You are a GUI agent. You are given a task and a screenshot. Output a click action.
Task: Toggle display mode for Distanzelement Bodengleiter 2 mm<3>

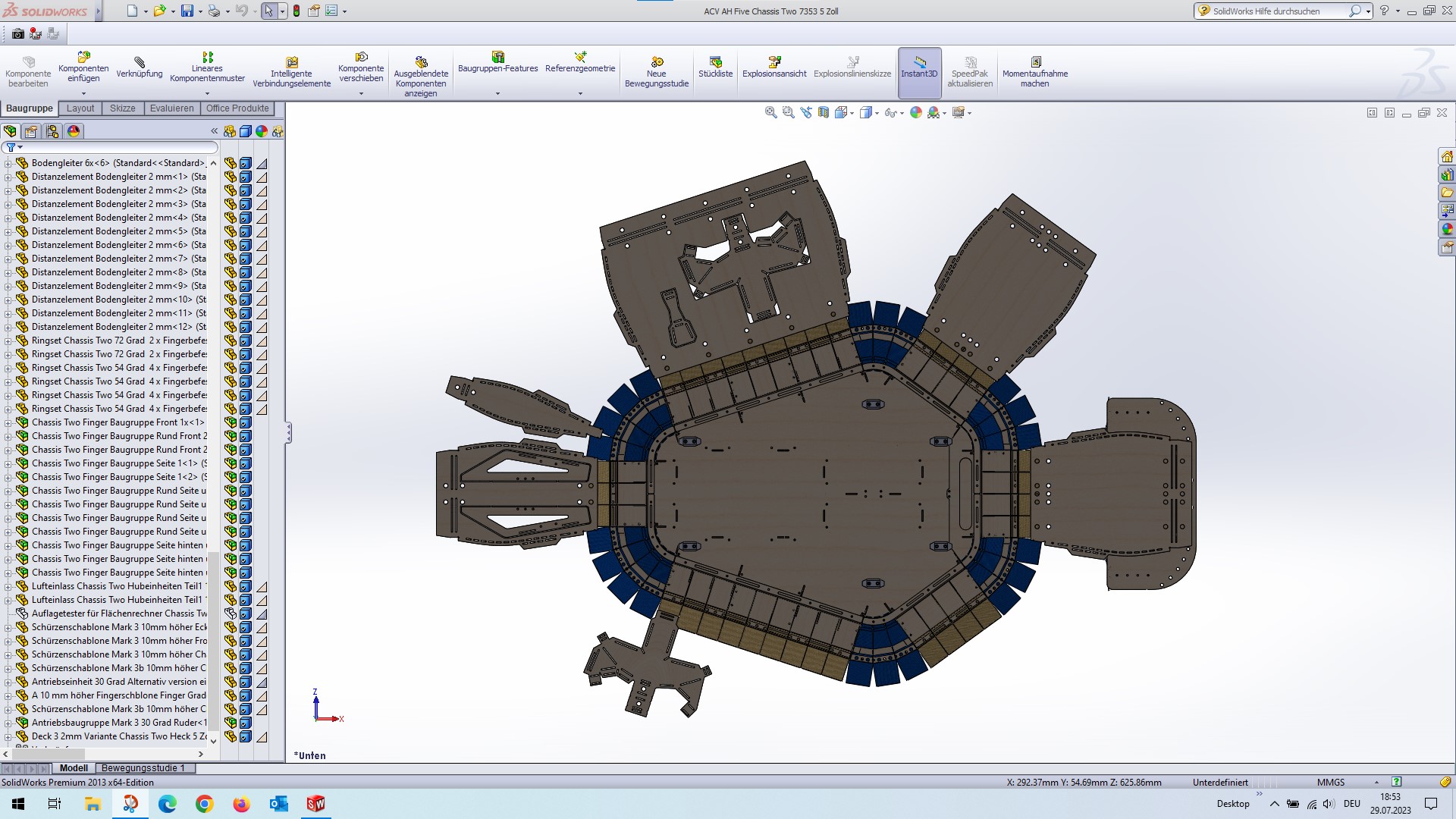click(x=245, y=204)
